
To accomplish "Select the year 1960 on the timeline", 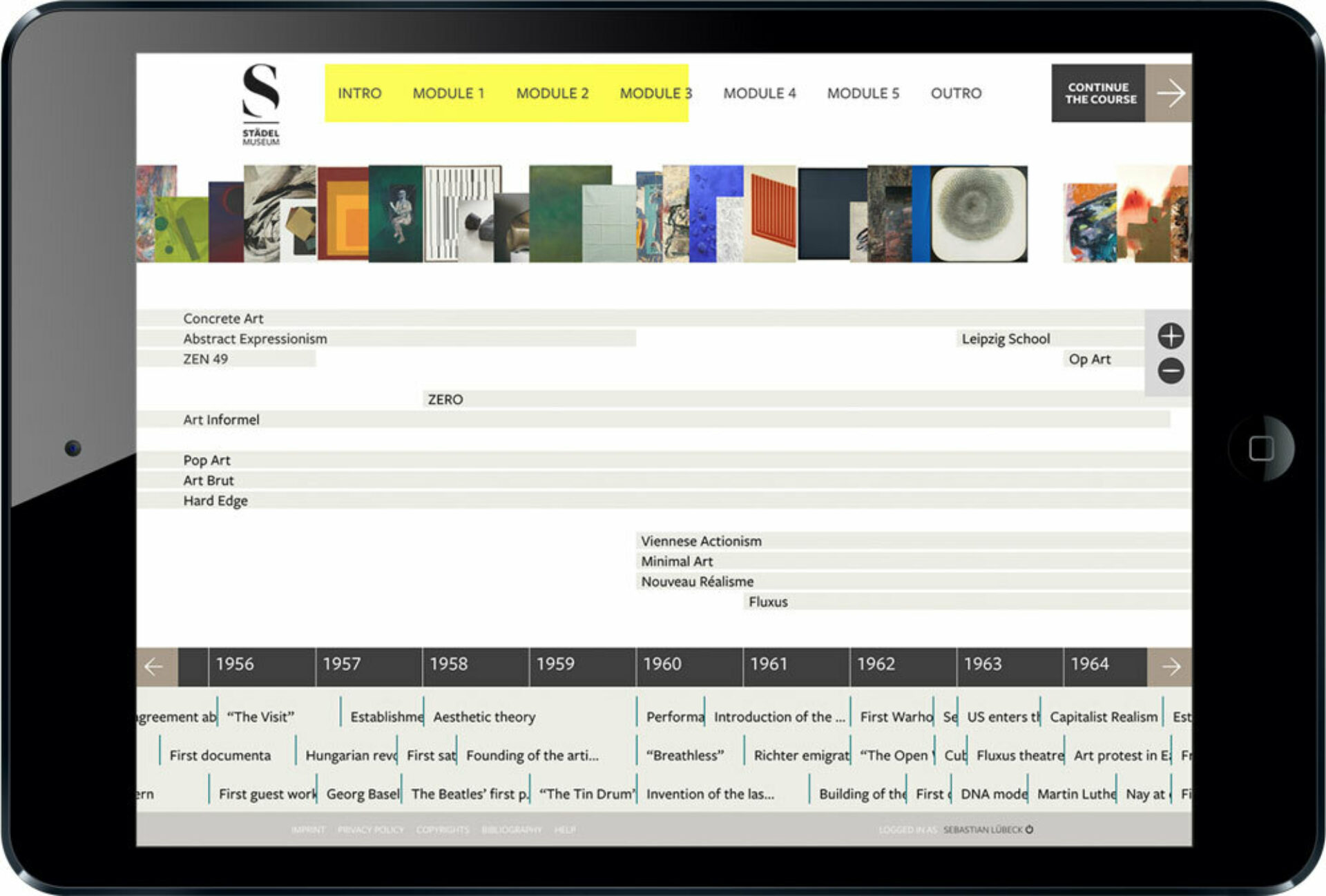I will pos(689,667).
